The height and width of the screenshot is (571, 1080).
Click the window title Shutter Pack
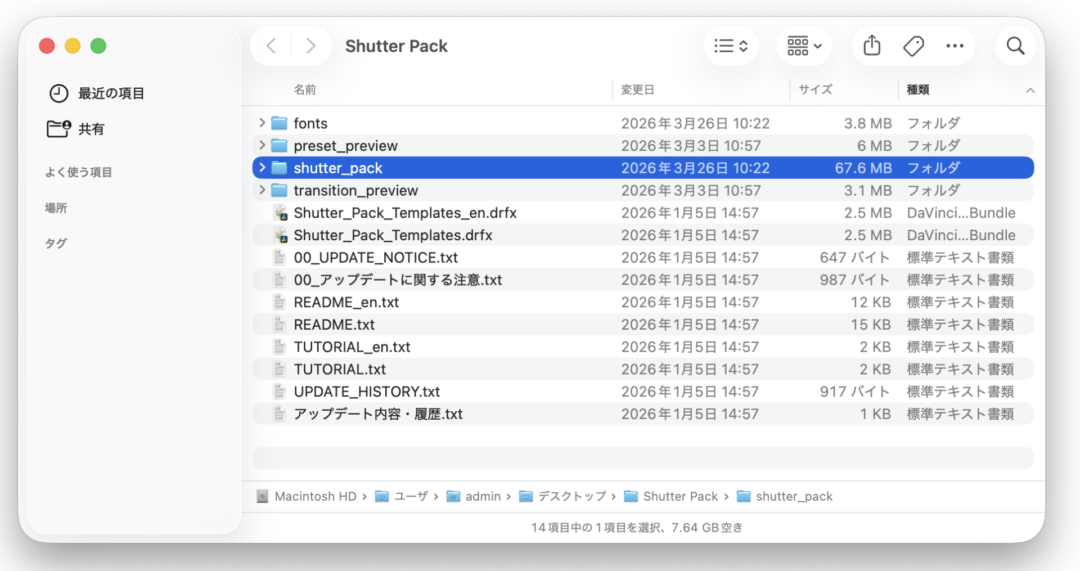396,46
